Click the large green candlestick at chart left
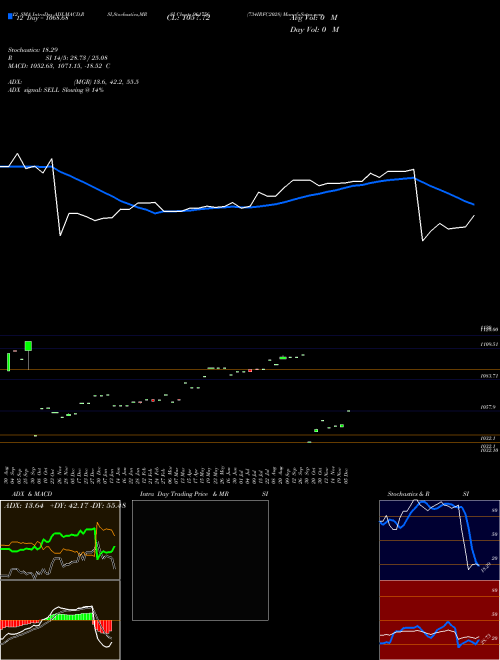The width and height of the screenshot is (500, 660). (x=28, y=346)
